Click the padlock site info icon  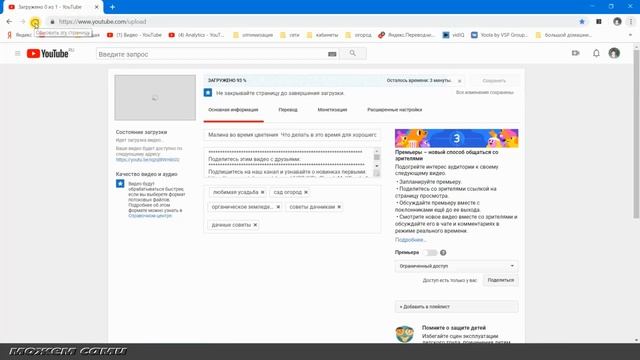click(x=52, y=22)
